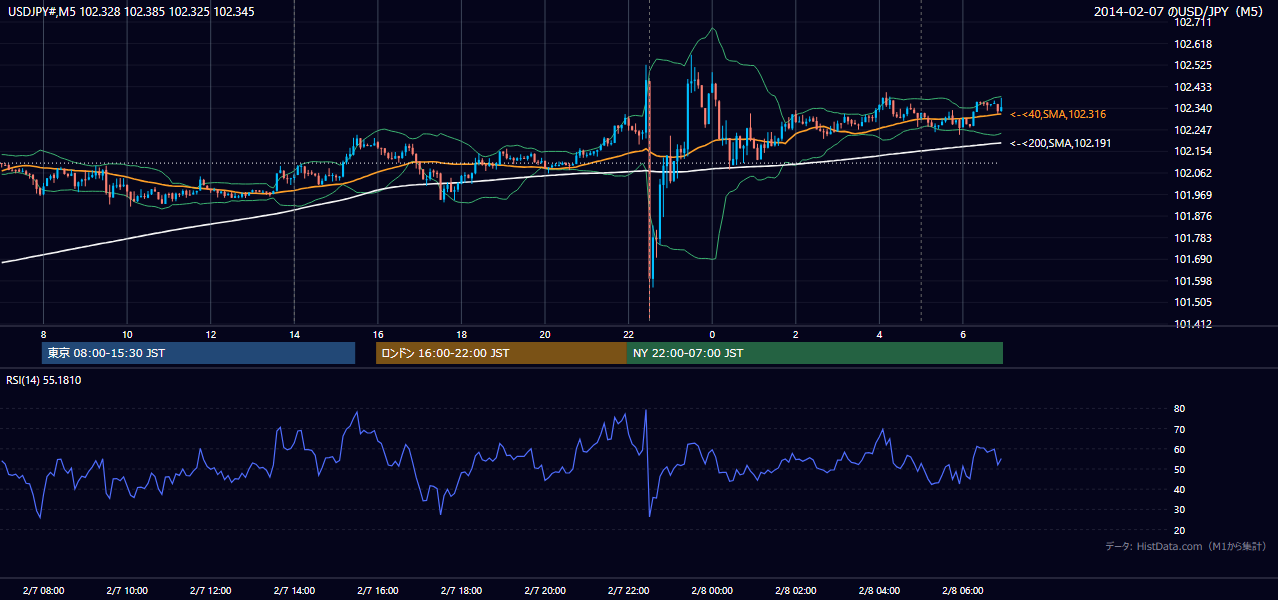Click the RSI 50 level label
This screenshot has height=600, width=1278.
coord(1179,469)
